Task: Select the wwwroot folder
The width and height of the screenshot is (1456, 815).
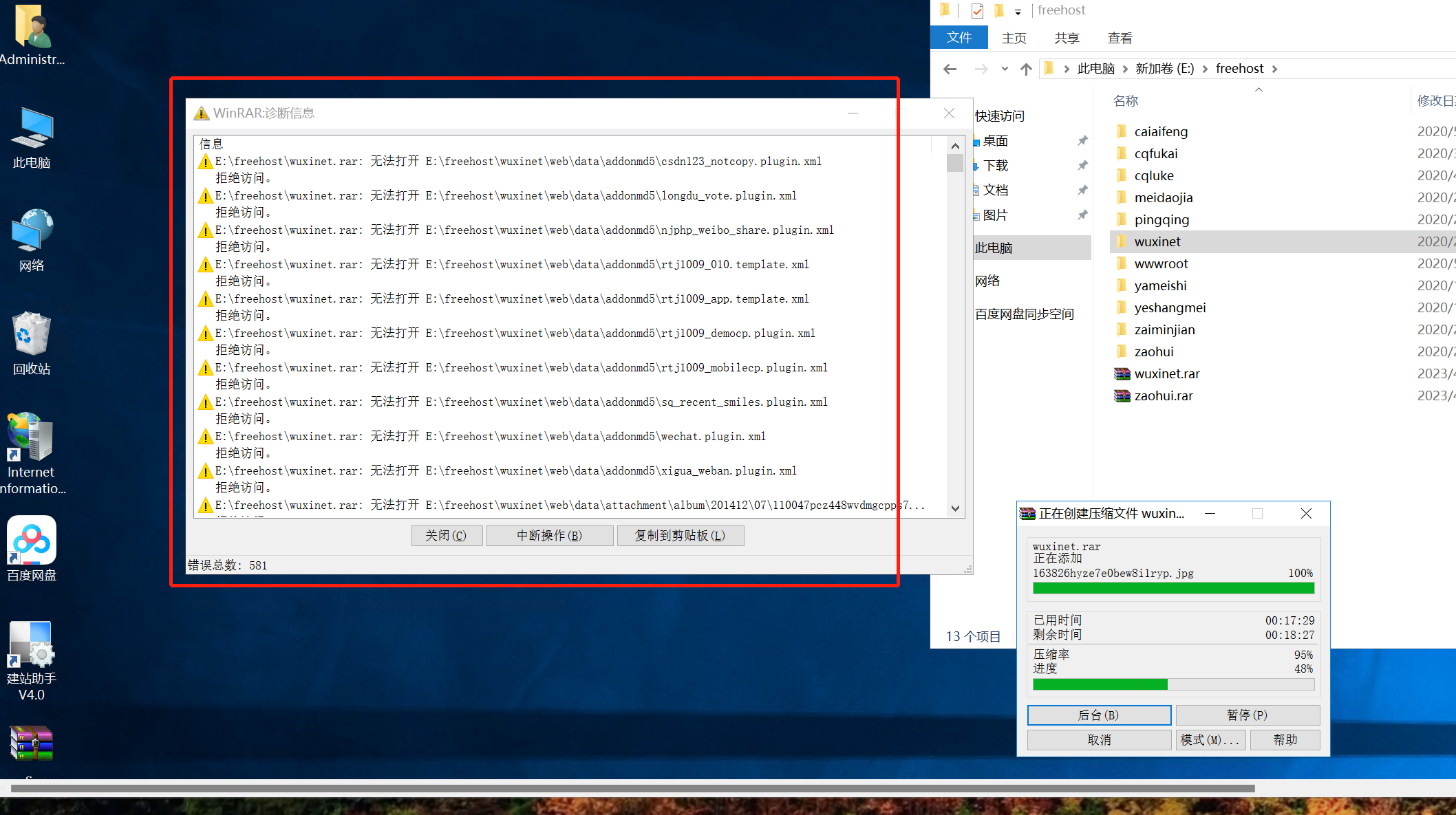Action: tap(1161, 263)
